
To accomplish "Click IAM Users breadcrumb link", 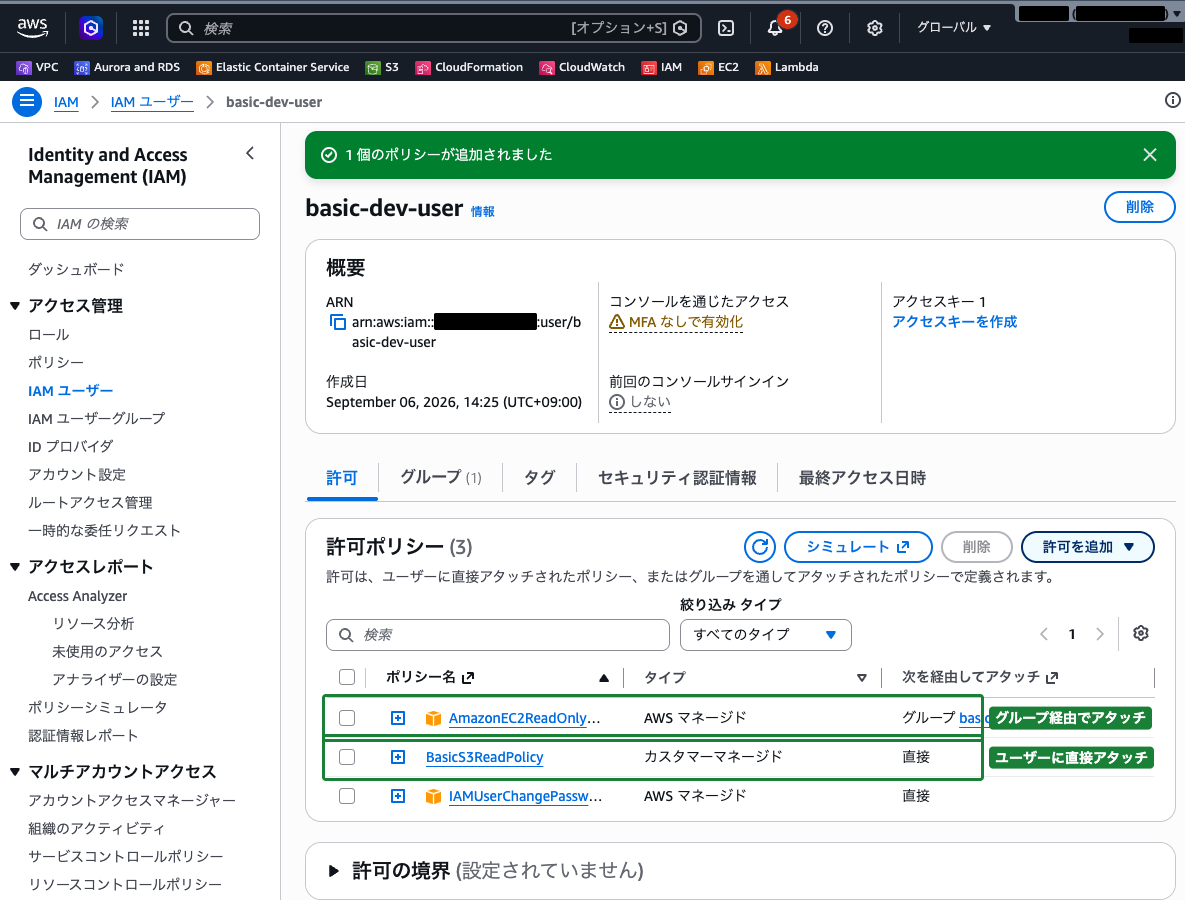I will pyautogui.click(x=152, y=102).
